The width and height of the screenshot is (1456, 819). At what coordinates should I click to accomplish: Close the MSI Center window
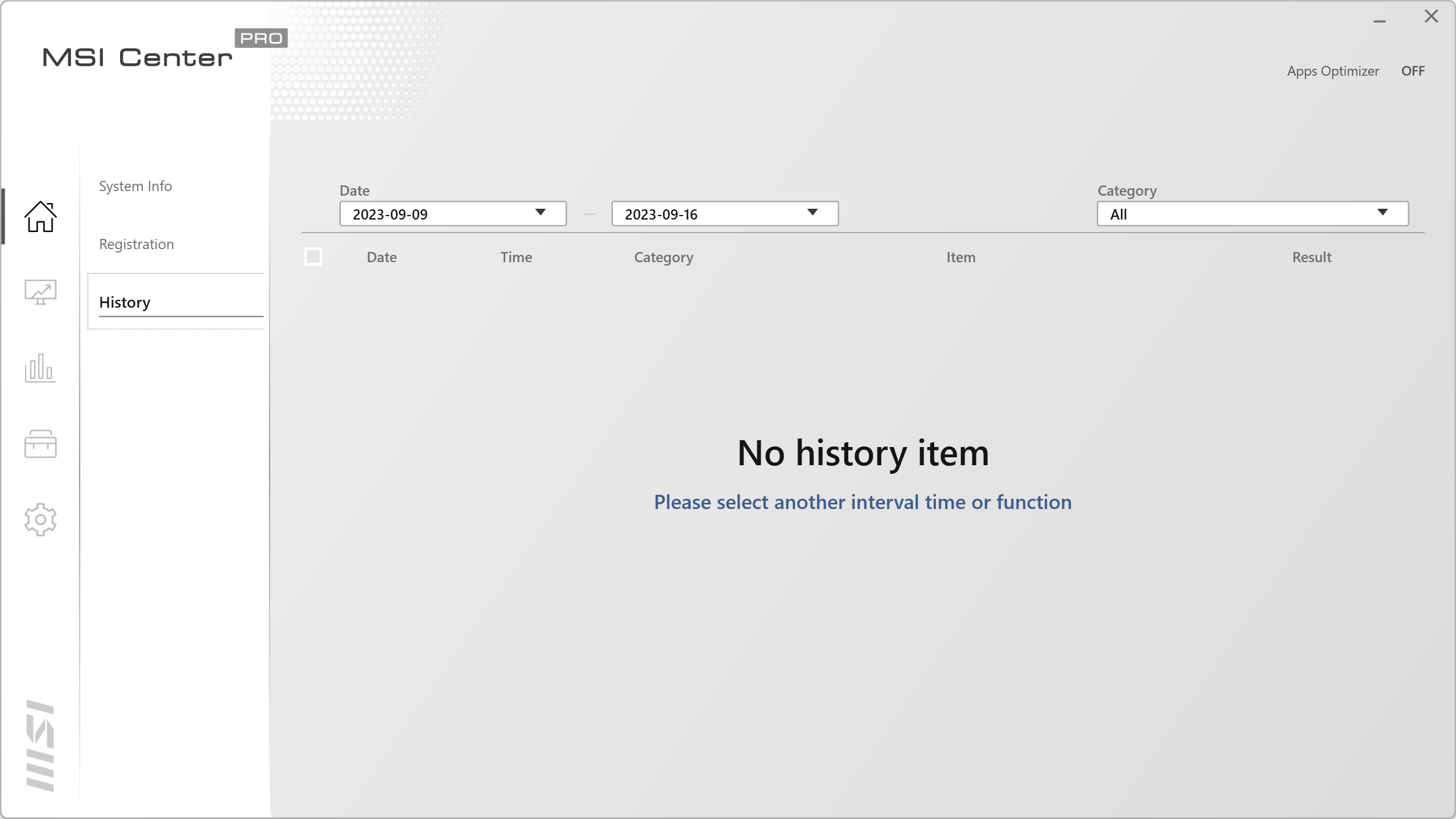tap(1431, 16)
